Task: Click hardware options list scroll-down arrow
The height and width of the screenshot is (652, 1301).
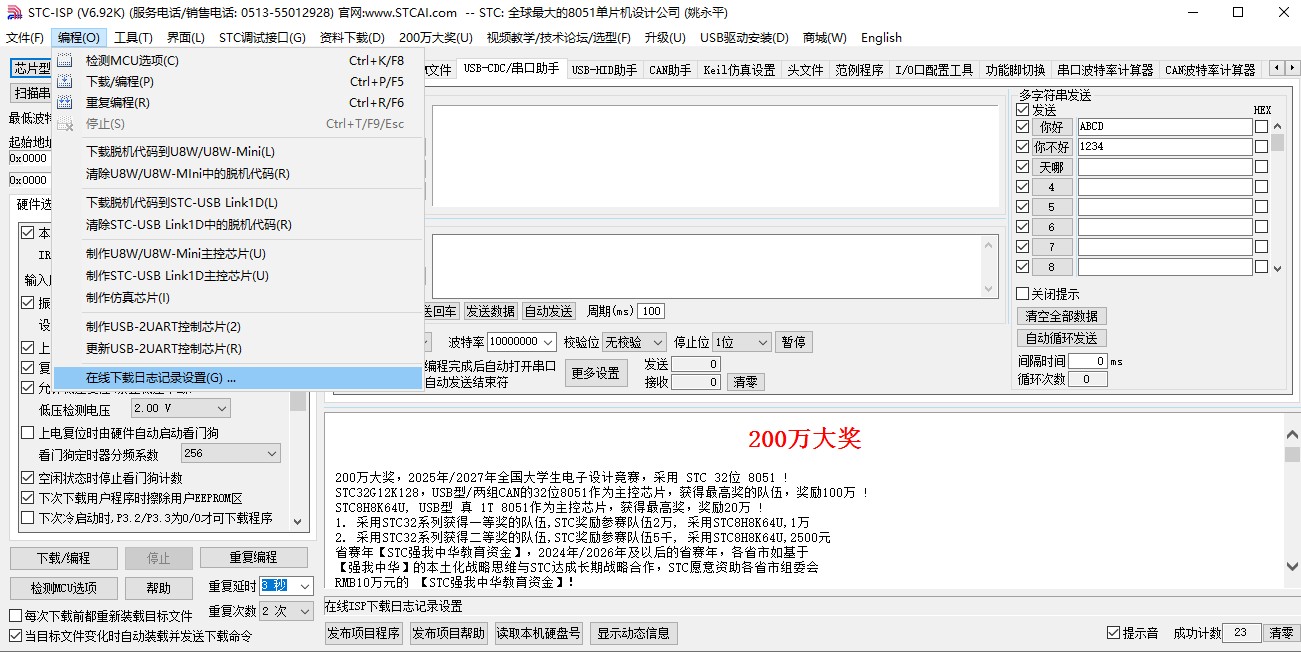Action: [298, 520]
